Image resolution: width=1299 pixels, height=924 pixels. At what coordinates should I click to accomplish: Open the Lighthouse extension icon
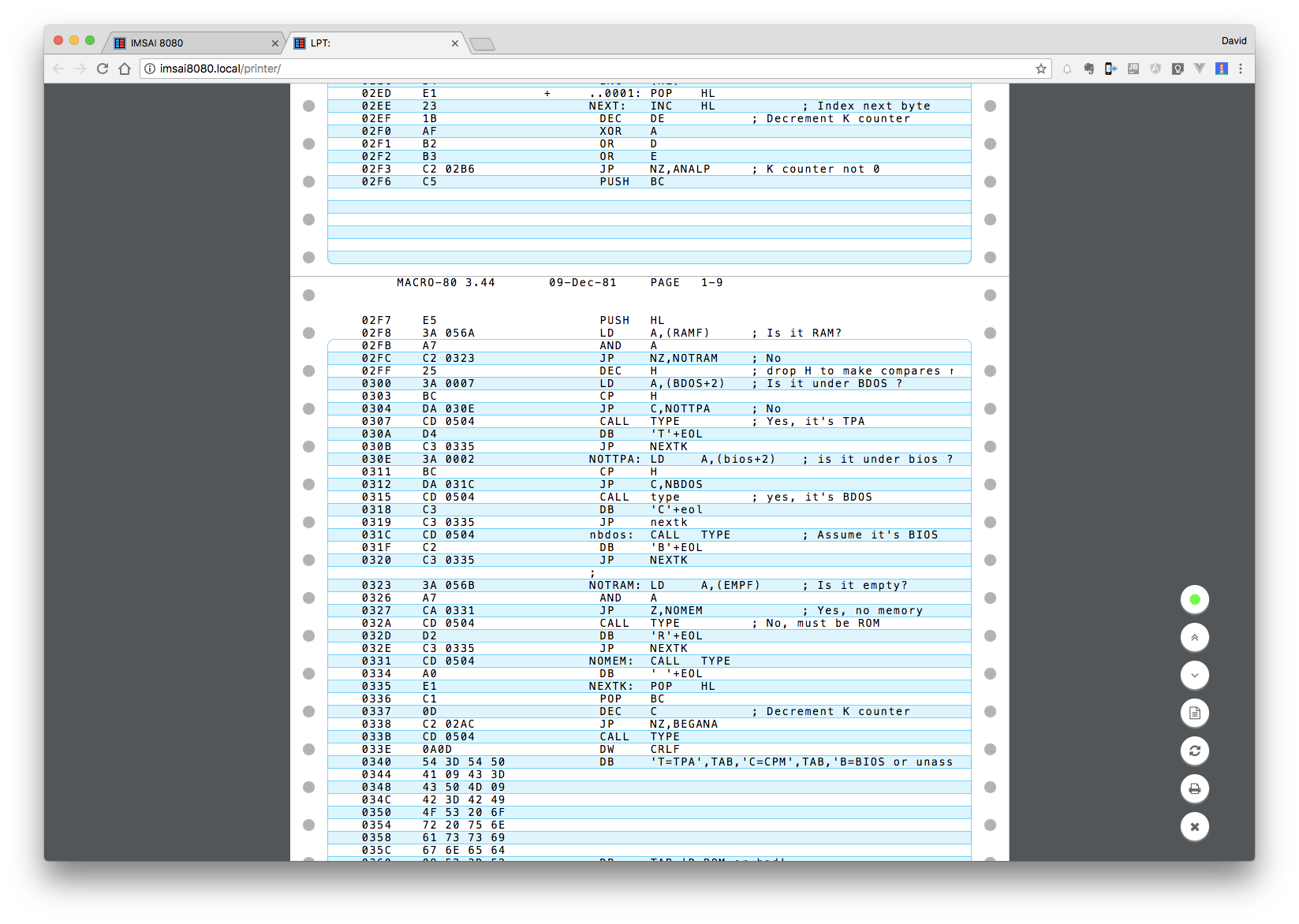pyautogui.click(x=1221, y=69)
